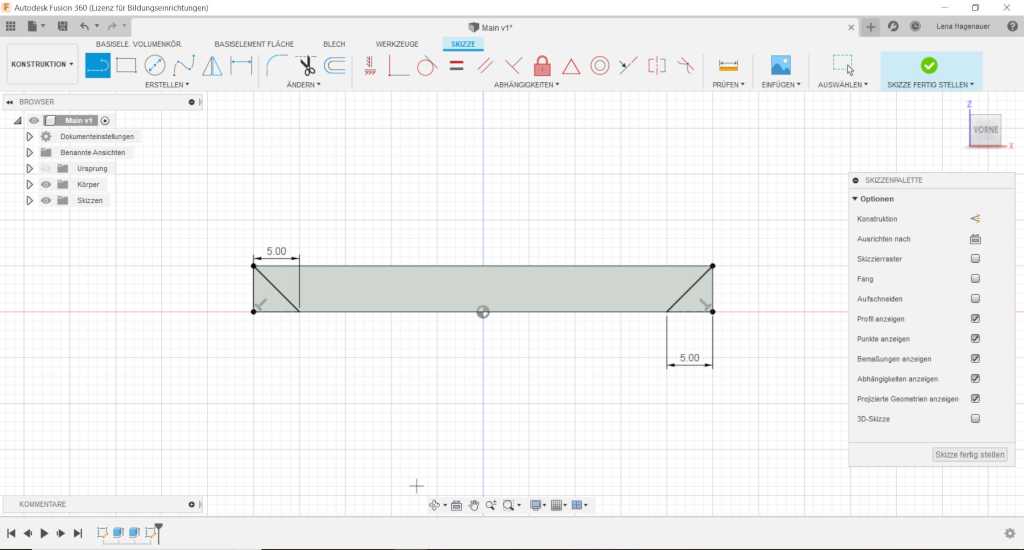Select the SKIZZE ribbon tab
Image resolution: width=1024 pixels, height=550 pixels.
click(463, 44)
